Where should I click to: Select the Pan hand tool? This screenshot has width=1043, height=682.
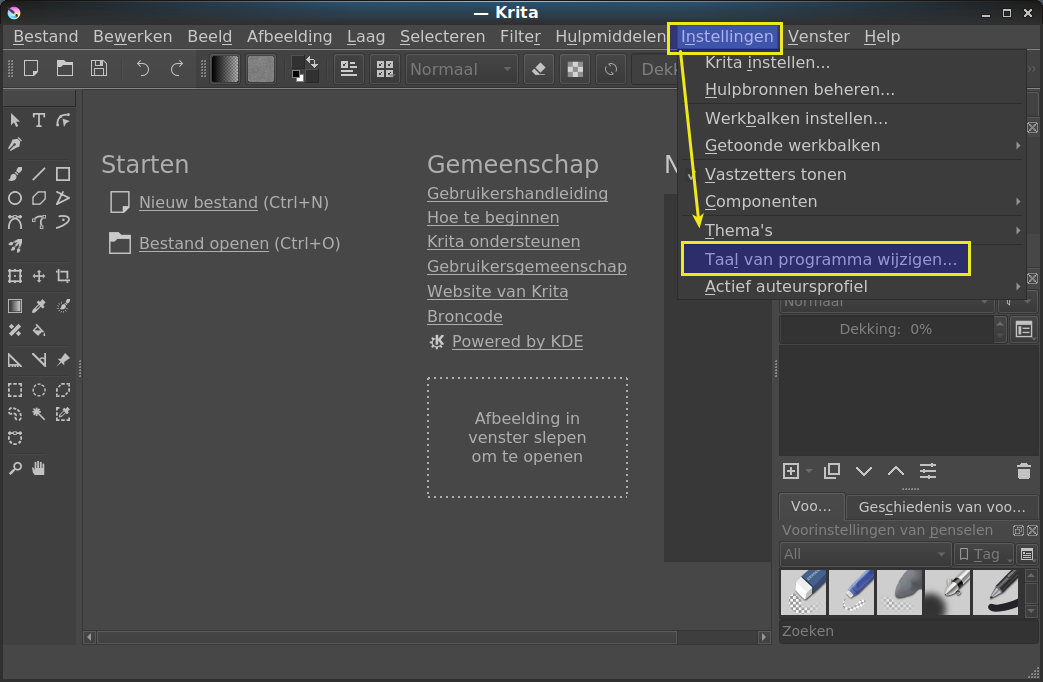(x=39, y=468)
